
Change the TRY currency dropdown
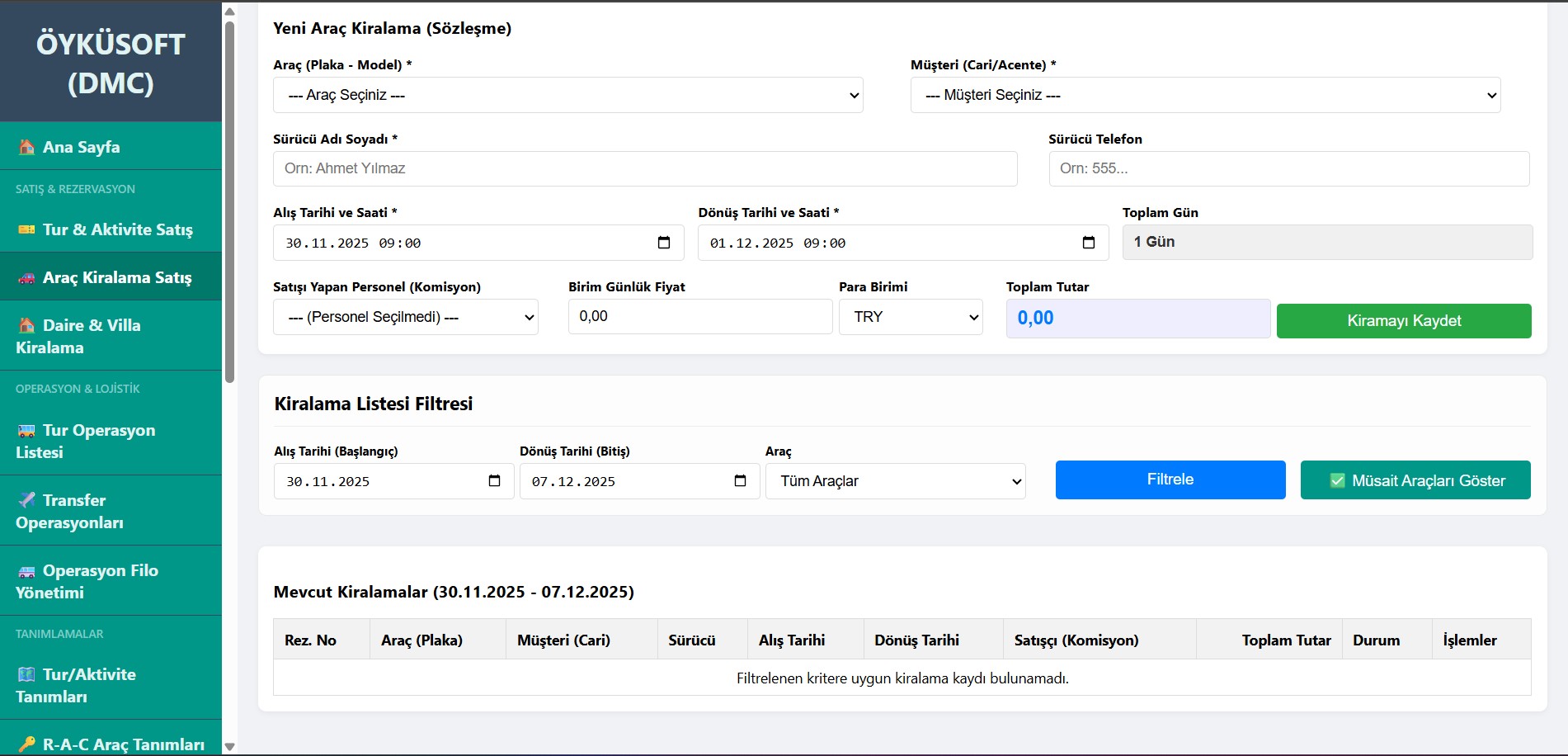[x=910, y=317]
